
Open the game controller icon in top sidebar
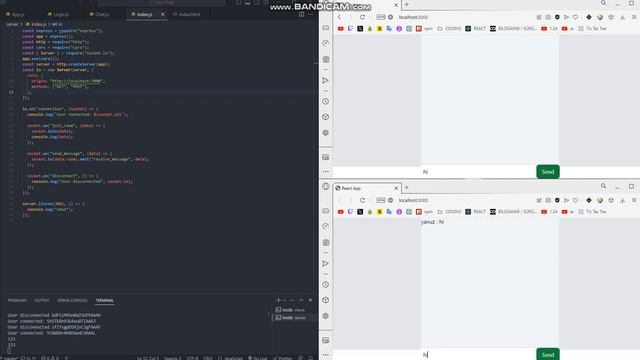coord(326,28)
